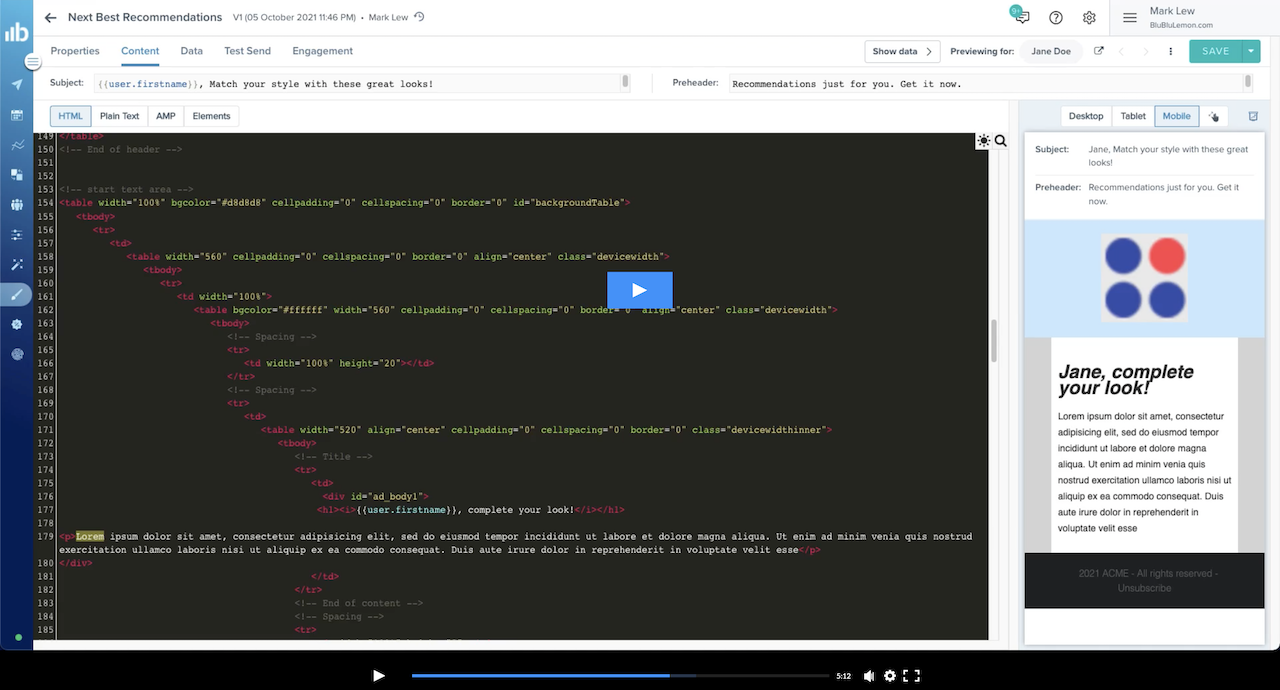Open the Test Send tab
This screenshot has width=1280, height=690.
247,51
